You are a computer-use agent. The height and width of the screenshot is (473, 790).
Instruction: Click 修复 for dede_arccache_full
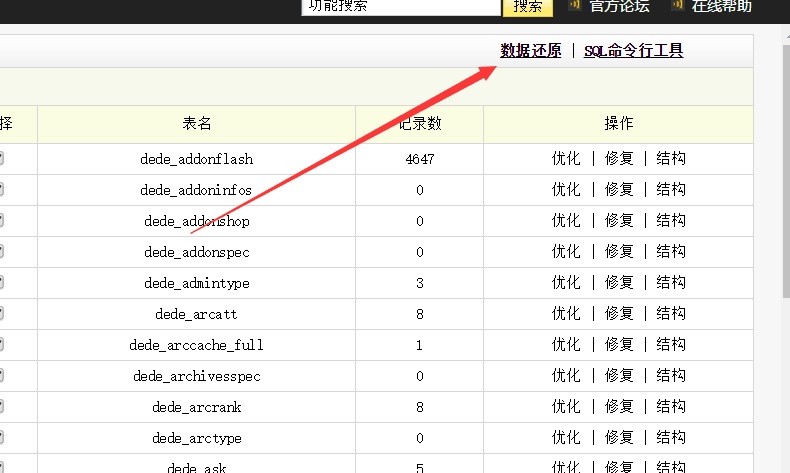[x=619, y=345]
